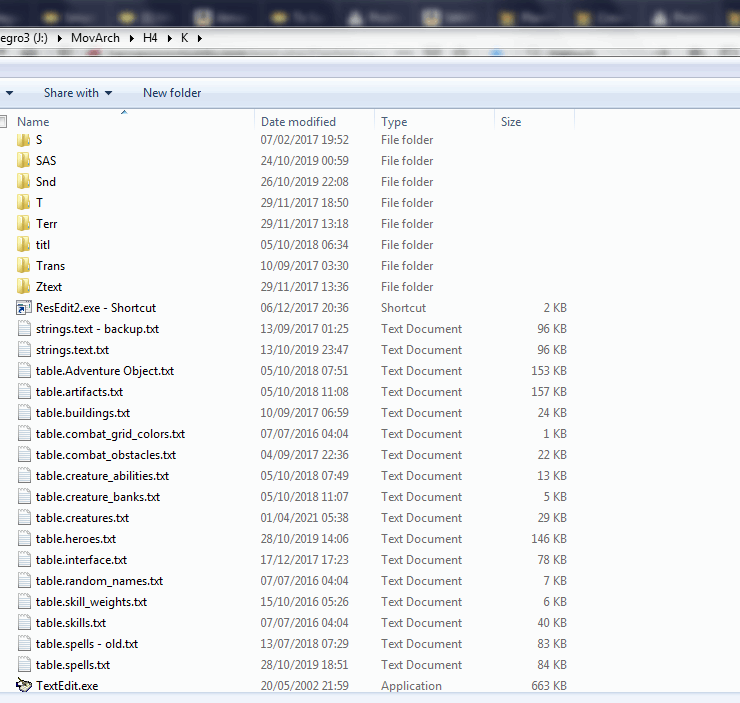Select the table.interface.txt file name
Image resolution: width=740 pixels, height=703 pixels.
tap(82, 560)
